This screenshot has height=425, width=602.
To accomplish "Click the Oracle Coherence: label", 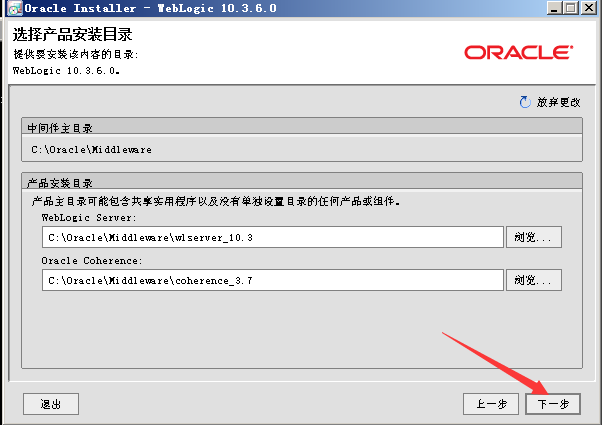I will (x=92, y=261).
